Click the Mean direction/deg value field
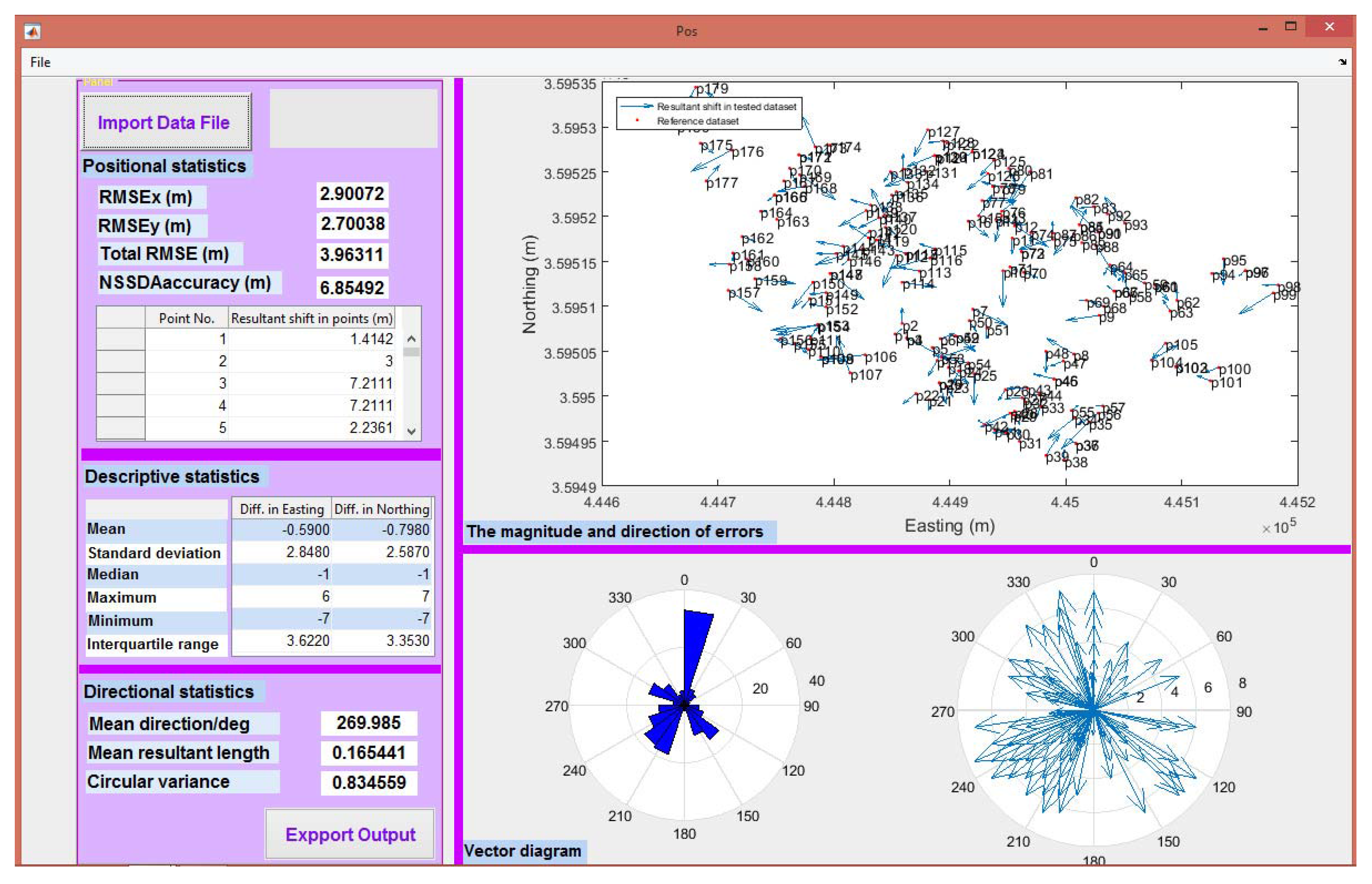This screenshot has height=884, width=1372. coord(368,723)
